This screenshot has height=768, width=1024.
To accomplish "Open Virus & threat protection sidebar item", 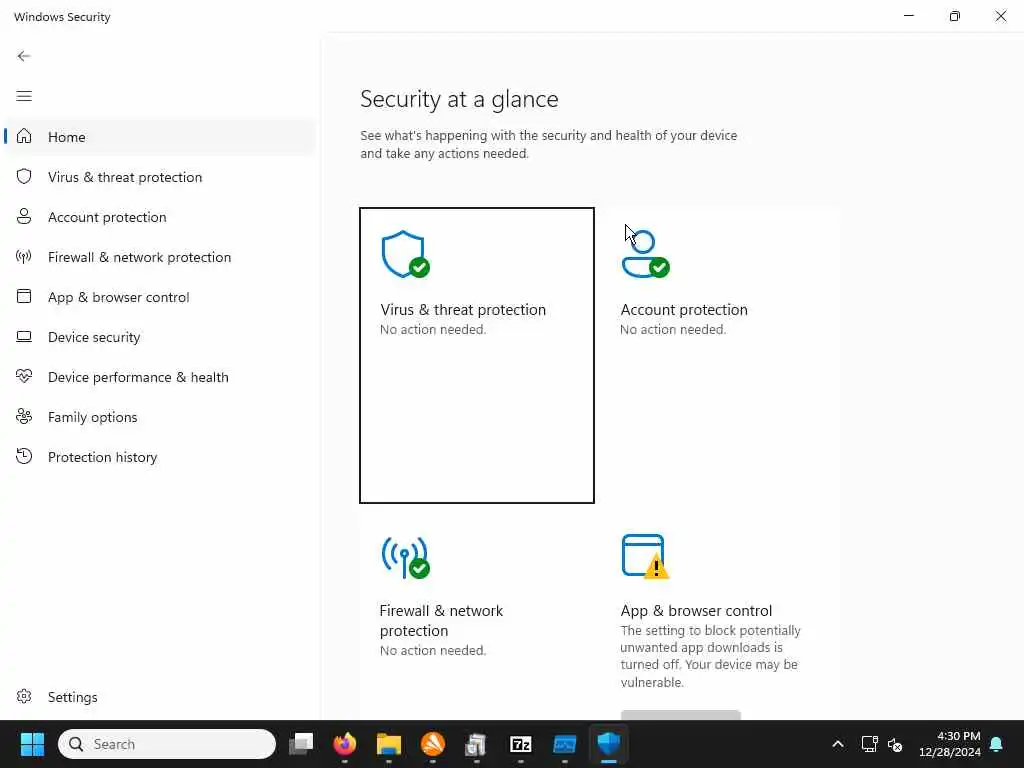I will (160, 177).
